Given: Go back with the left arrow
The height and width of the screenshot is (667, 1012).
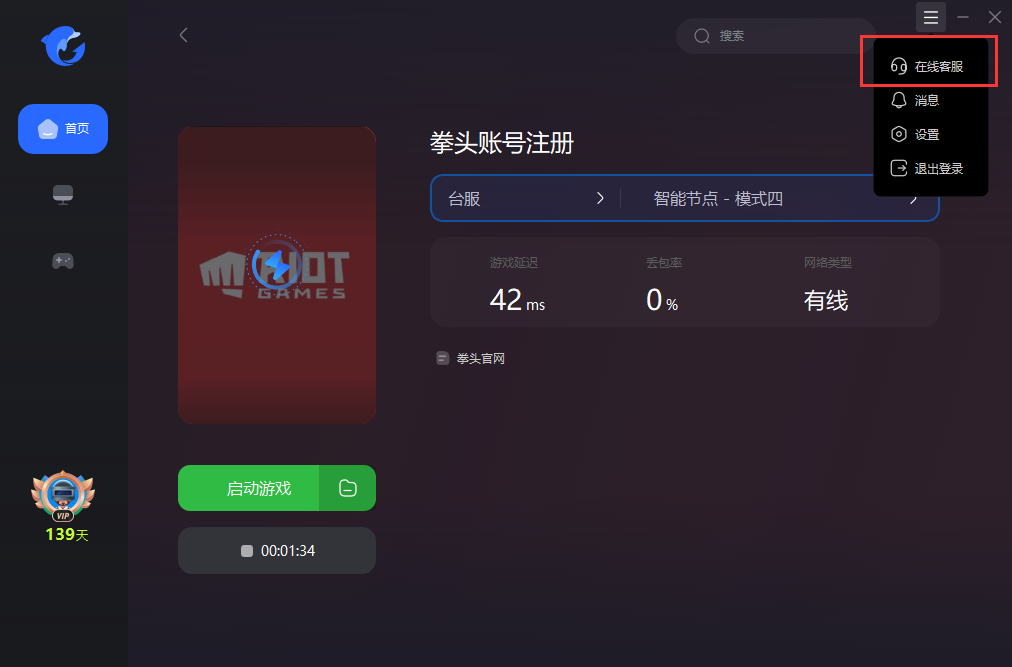Looking at the screenshot, I should [184, 35].
